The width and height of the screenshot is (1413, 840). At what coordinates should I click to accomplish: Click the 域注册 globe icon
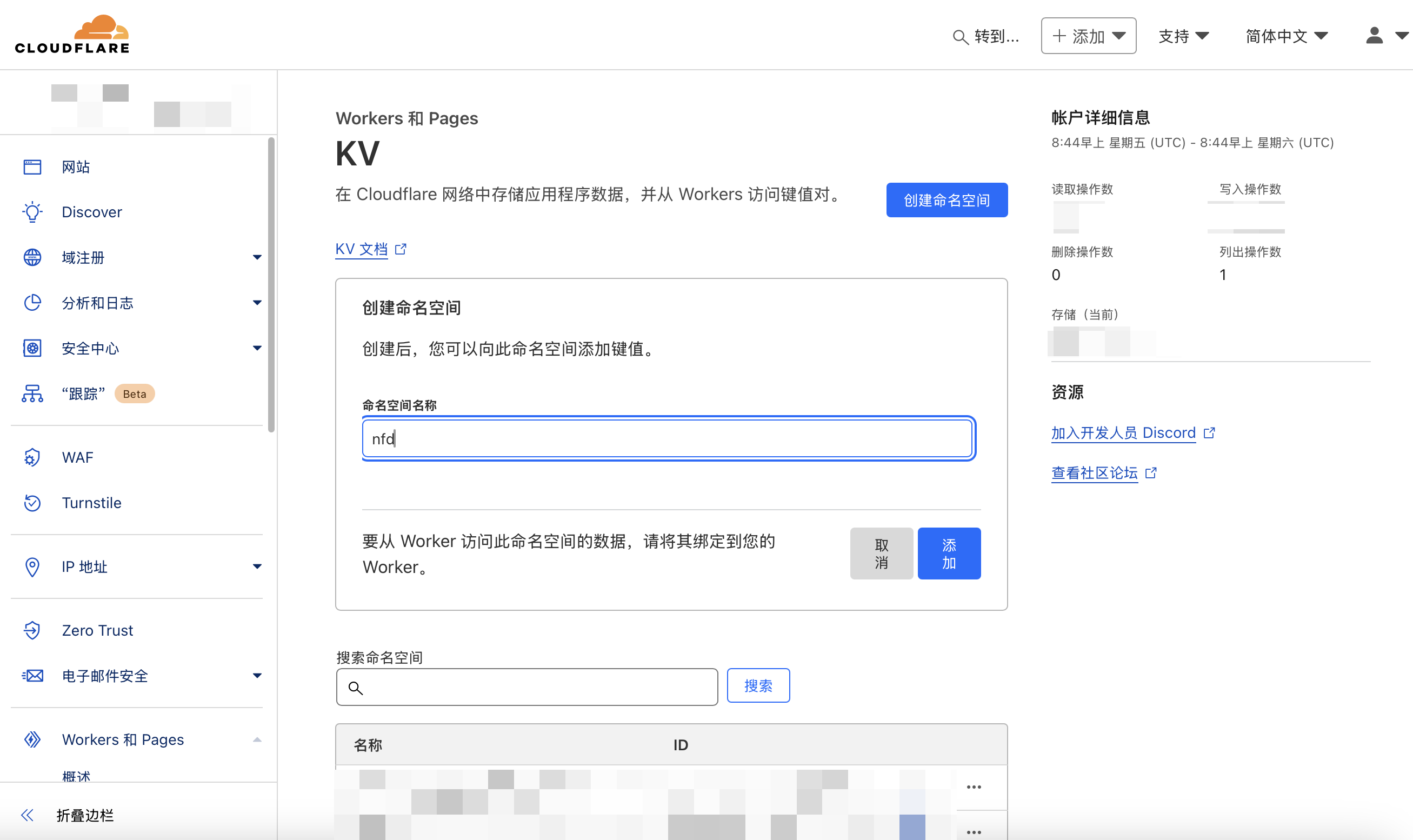click(32, 257)
